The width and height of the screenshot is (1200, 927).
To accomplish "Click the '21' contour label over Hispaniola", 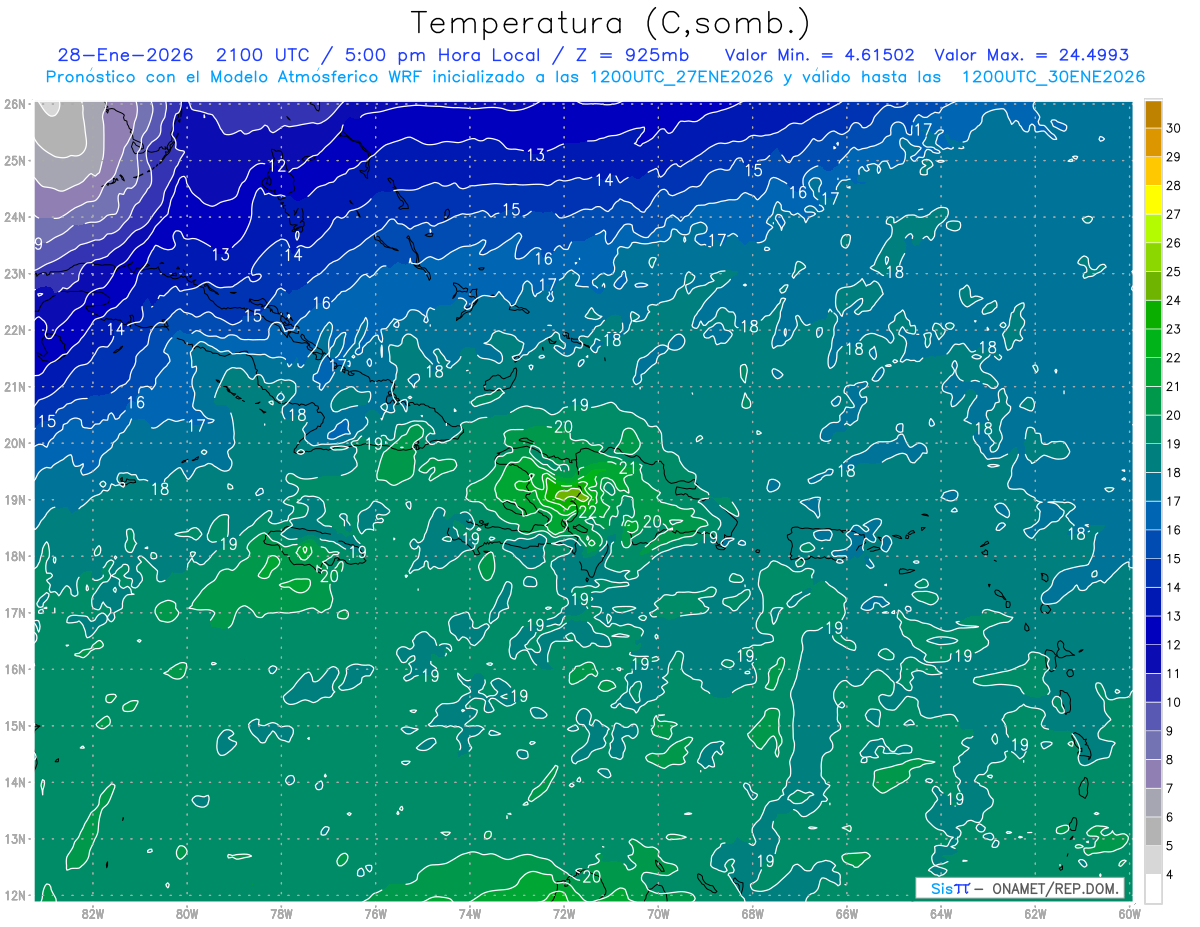I will point(629,467).
